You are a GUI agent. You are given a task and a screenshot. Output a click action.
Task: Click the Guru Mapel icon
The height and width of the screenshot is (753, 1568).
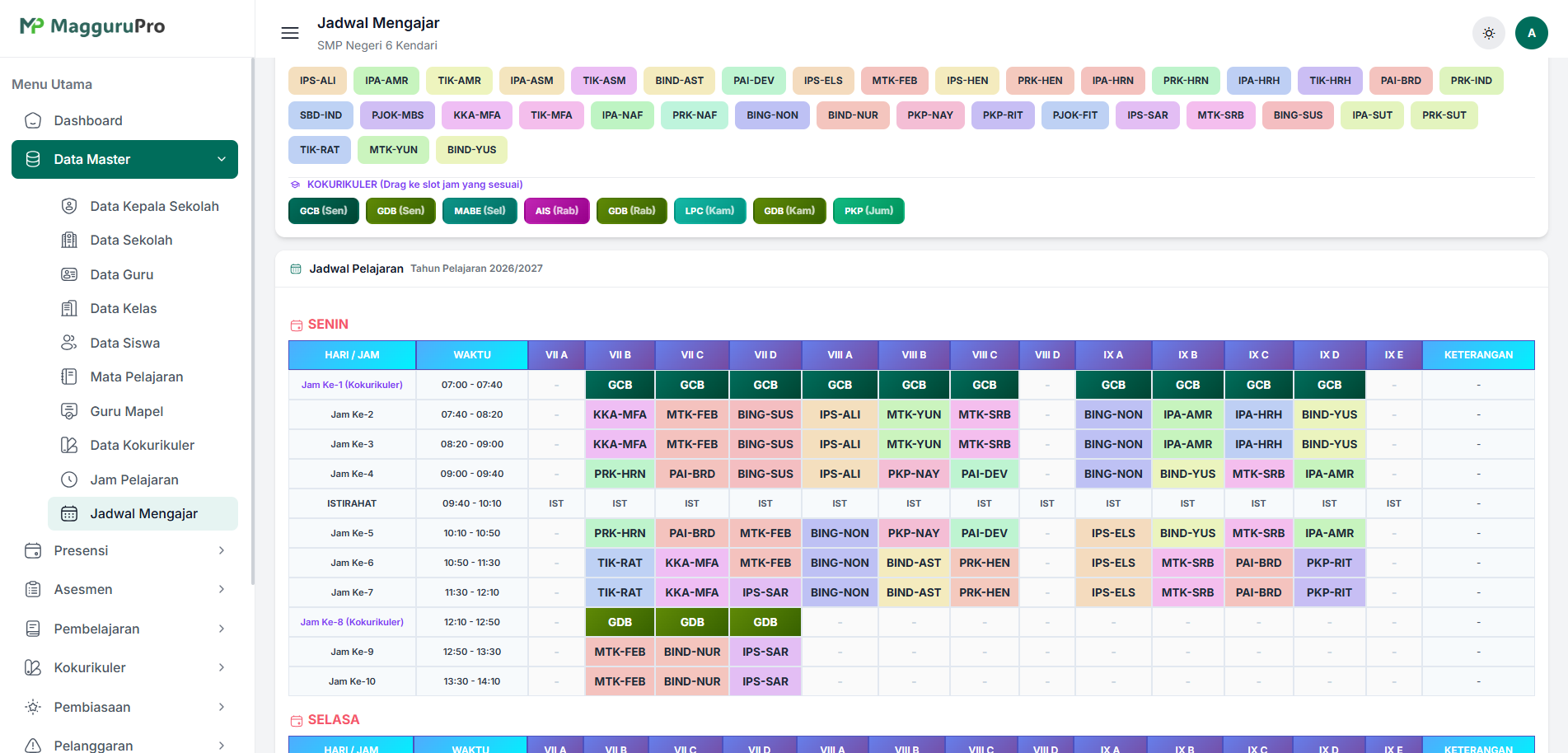point(69,411)
